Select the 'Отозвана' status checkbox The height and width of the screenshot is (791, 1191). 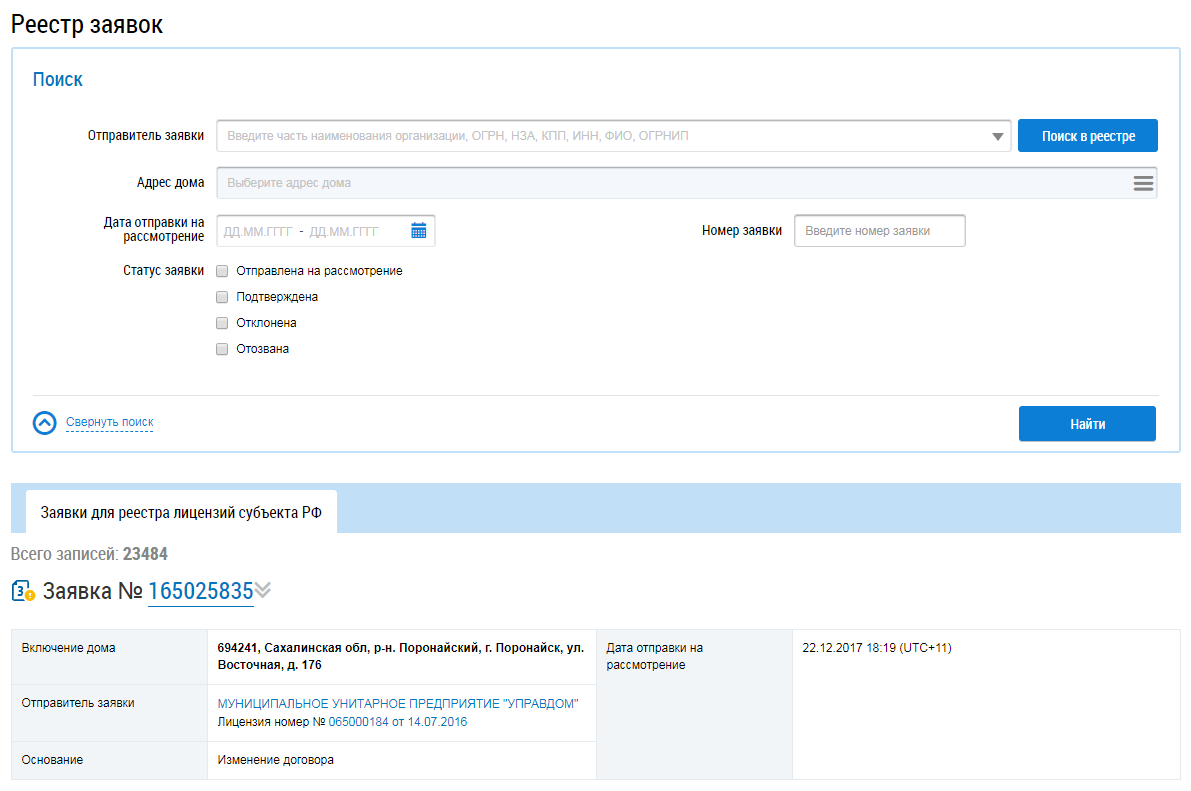[x=222, y=349]
